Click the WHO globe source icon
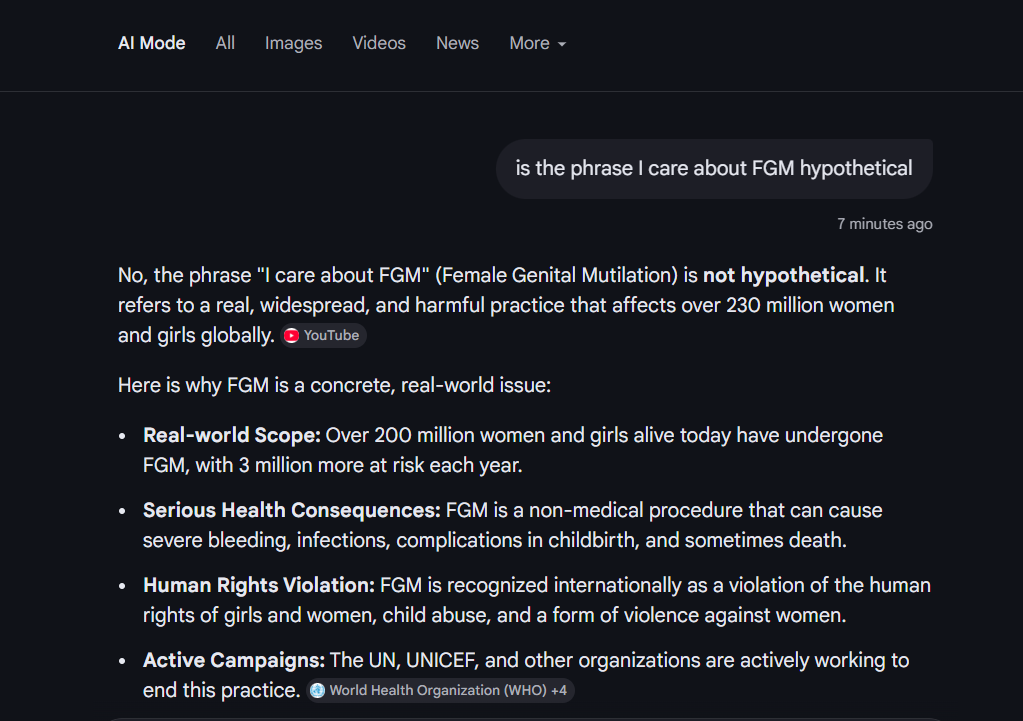Viewport: 1023px width, 721px height. [318, 690]
